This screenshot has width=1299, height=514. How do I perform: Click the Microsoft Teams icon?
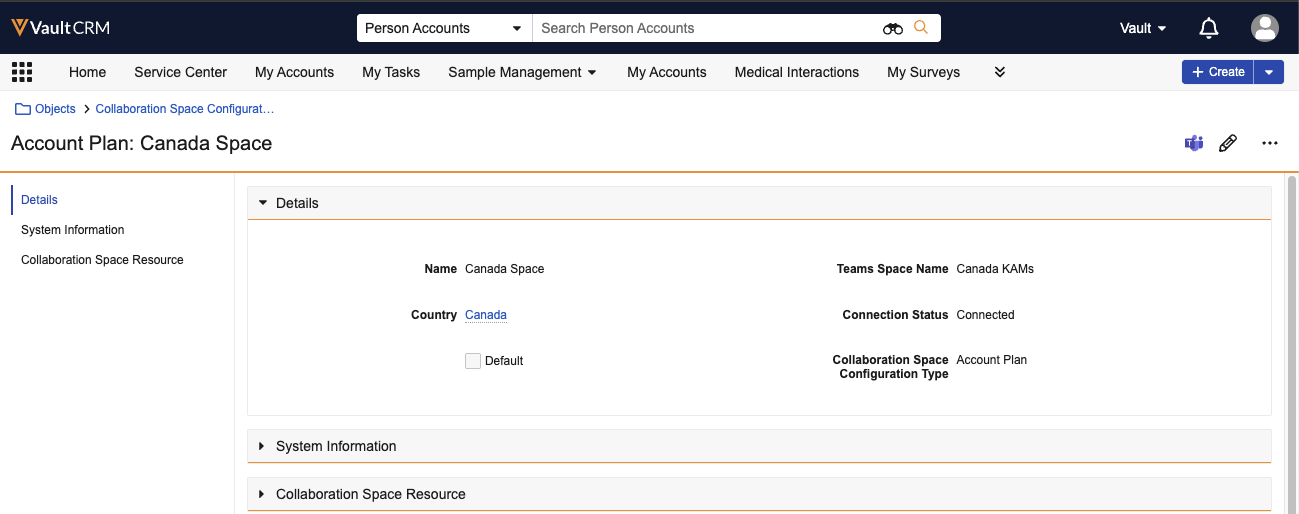click(1194, 143)
